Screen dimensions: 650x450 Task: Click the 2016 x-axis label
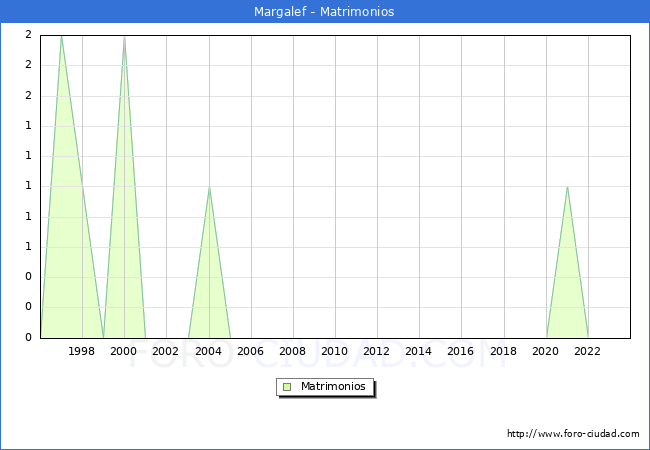tap(461, 351)
